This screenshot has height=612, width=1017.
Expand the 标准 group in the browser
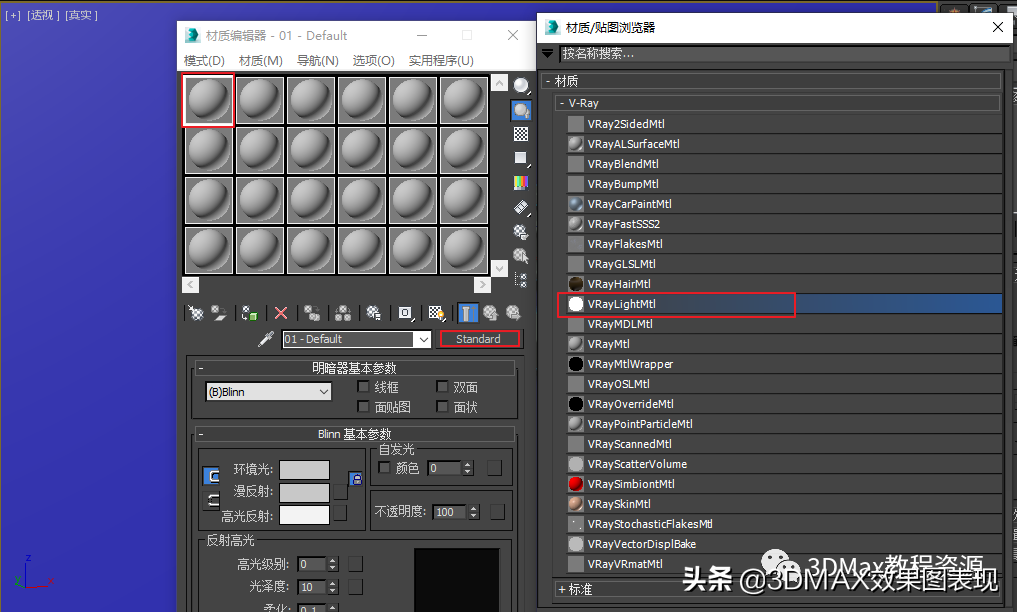[x=562, y=589]
